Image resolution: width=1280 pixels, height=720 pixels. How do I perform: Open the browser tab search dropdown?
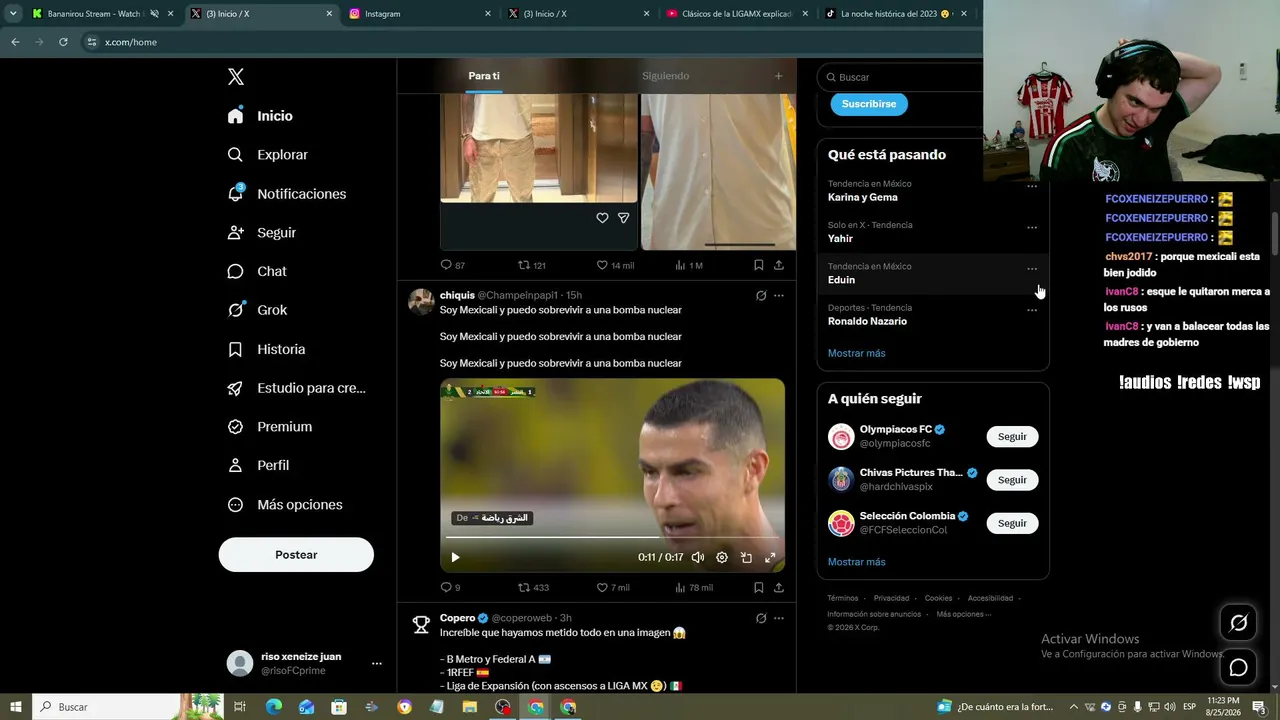click(x=13, y=14)
